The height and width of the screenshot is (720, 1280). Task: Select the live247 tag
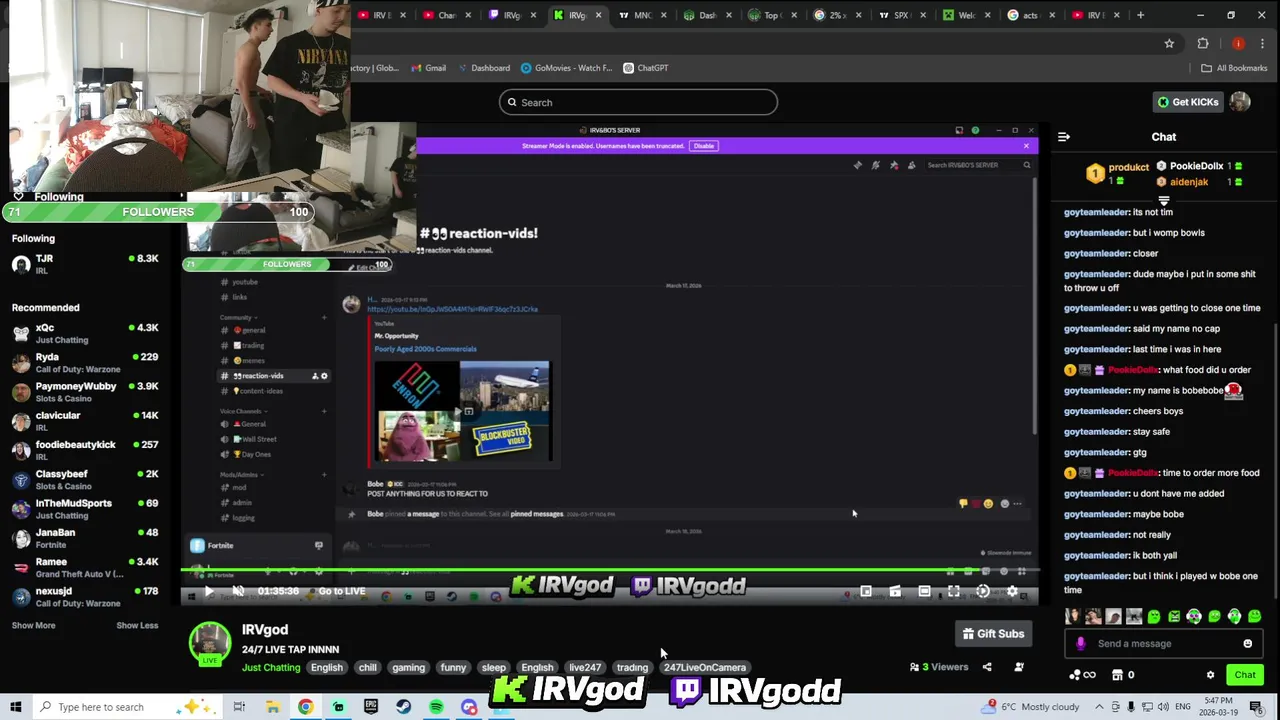click(585, 667)
